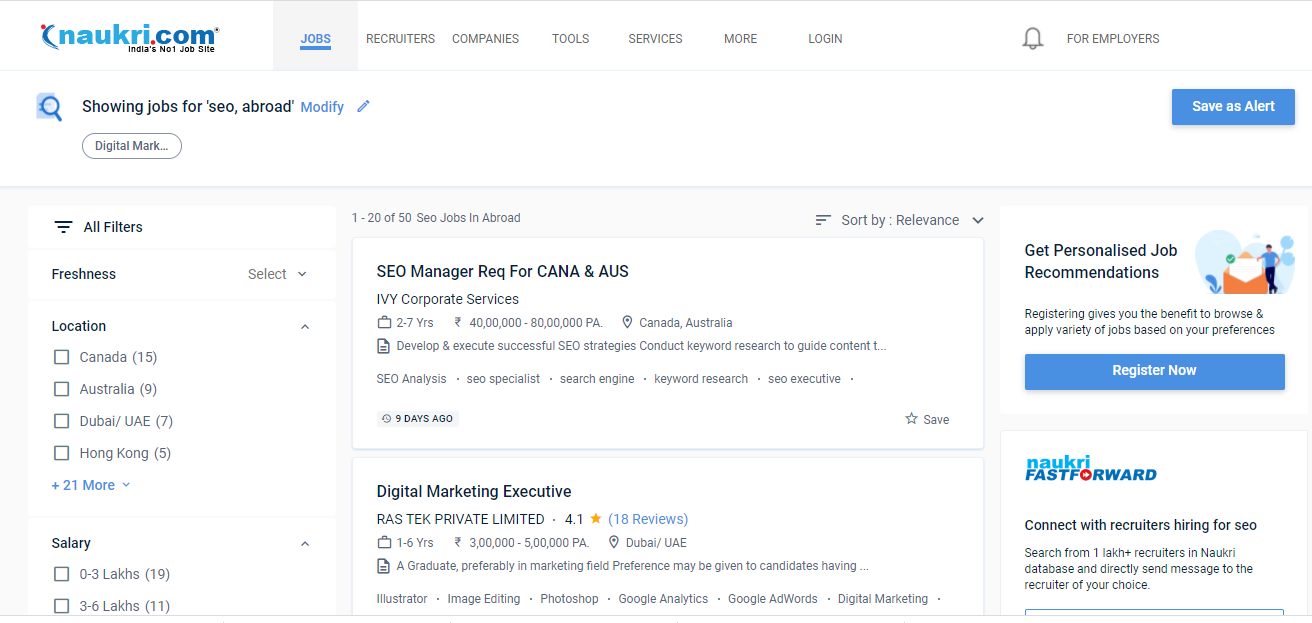This screenshot has width=1312, height=623.
Task: Click the Google Analytics skill tag
Action: [663, 599]
